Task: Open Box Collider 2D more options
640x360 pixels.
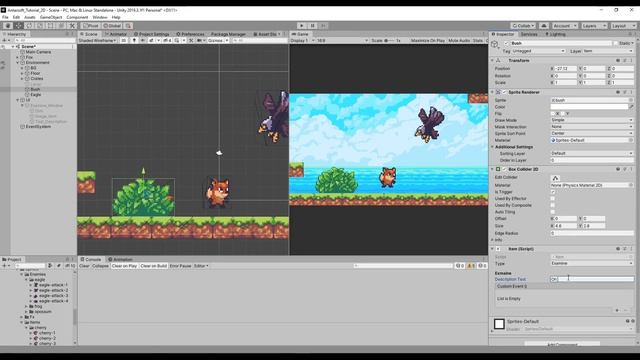Action: (631, 169)
